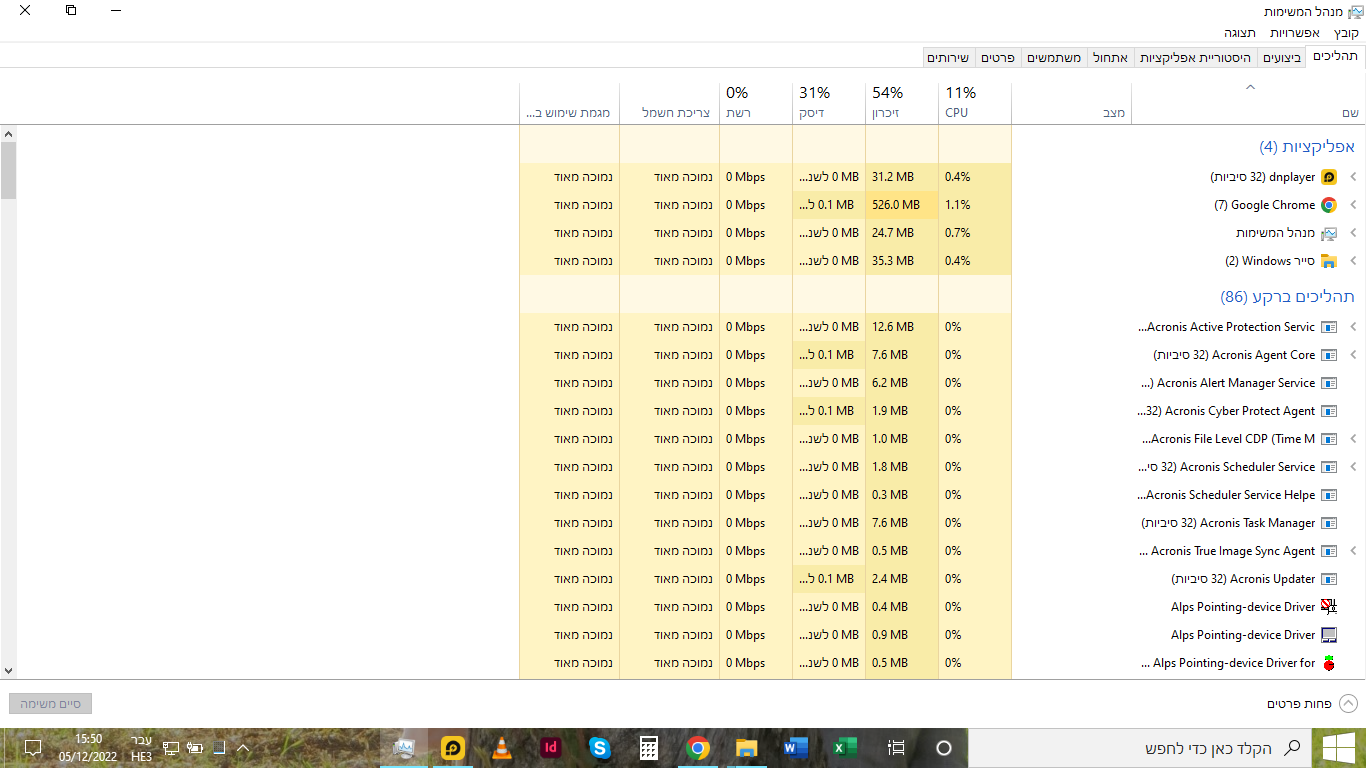Sort by the זיכרון column header
This screenshot has width=1366, height=768.
[x=902, y=102]
